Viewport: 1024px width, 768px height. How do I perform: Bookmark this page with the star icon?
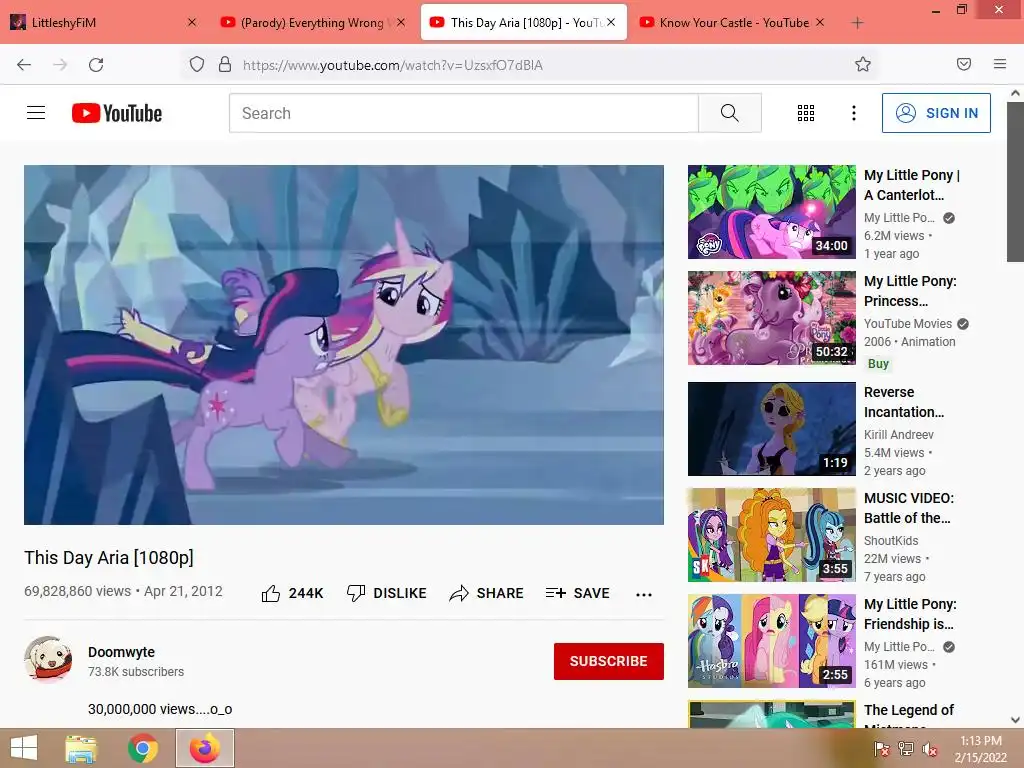(x=863, y=64)
